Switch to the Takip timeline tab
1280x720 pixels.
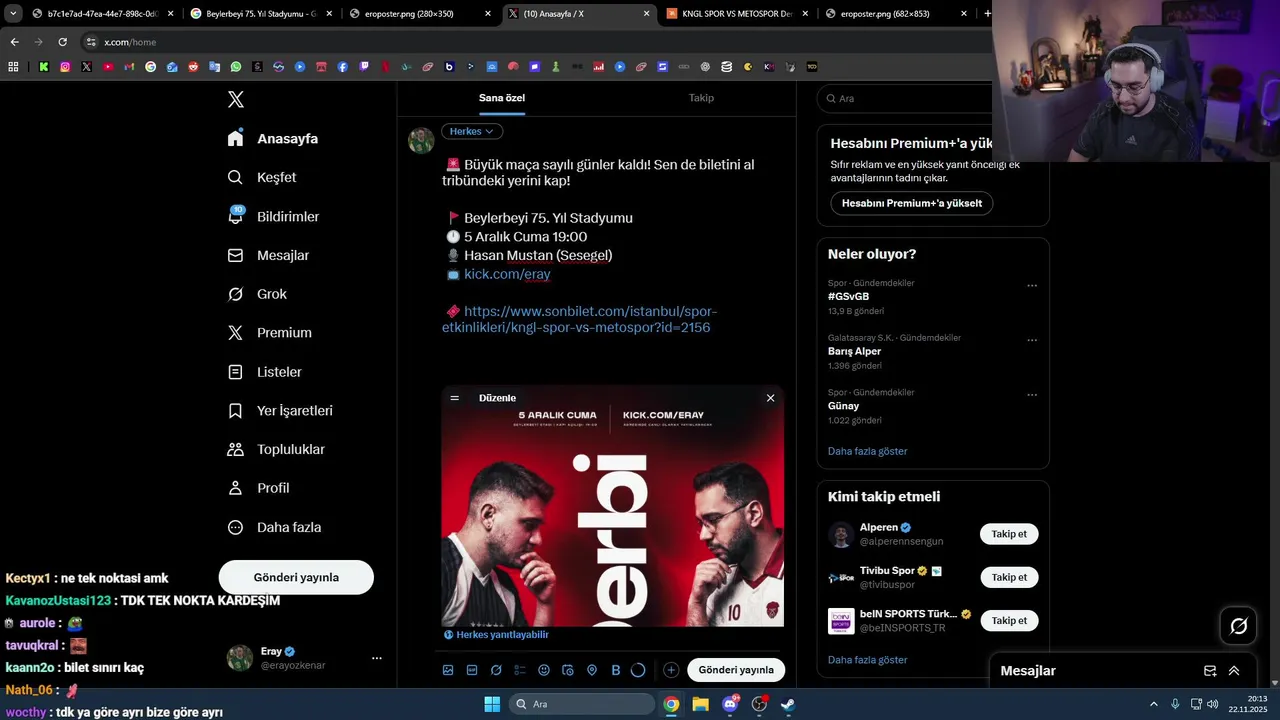[701, 98]
